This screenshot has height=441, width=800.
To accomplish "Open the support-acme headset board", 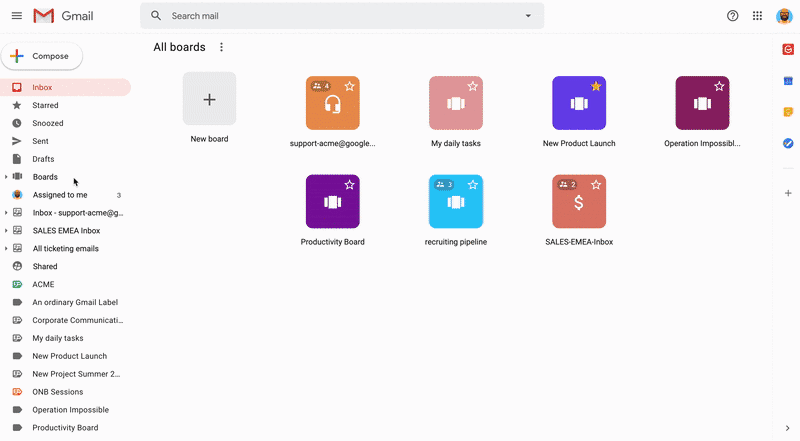I will coord(333,103).
